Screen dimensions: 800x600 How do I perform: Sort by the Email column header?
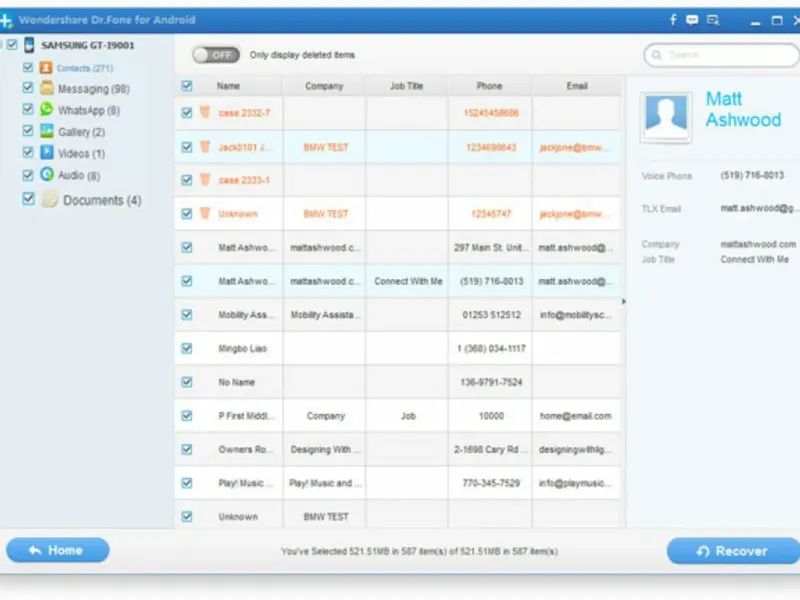(577, 86)
